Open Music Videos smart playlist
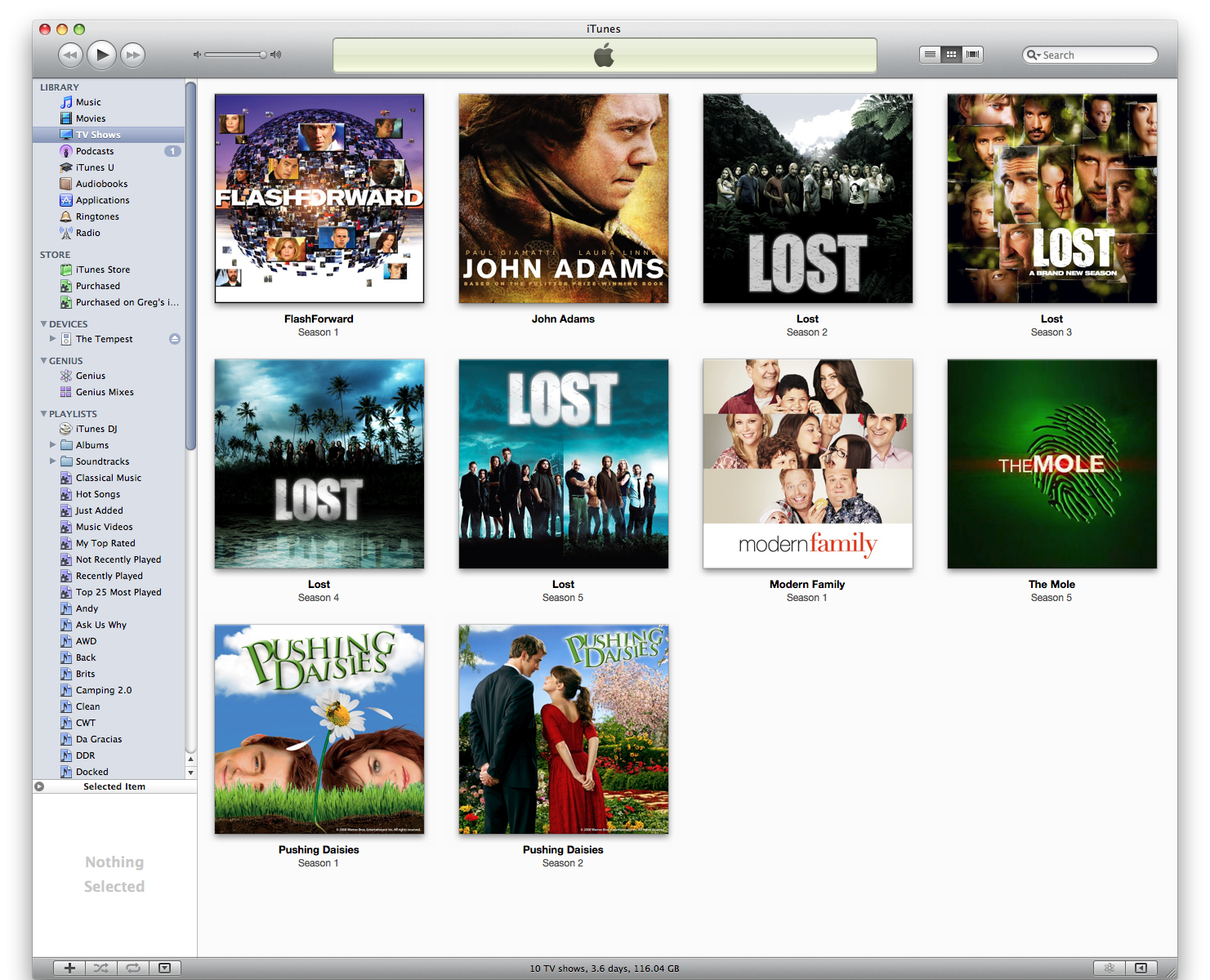 coord(109,527)
